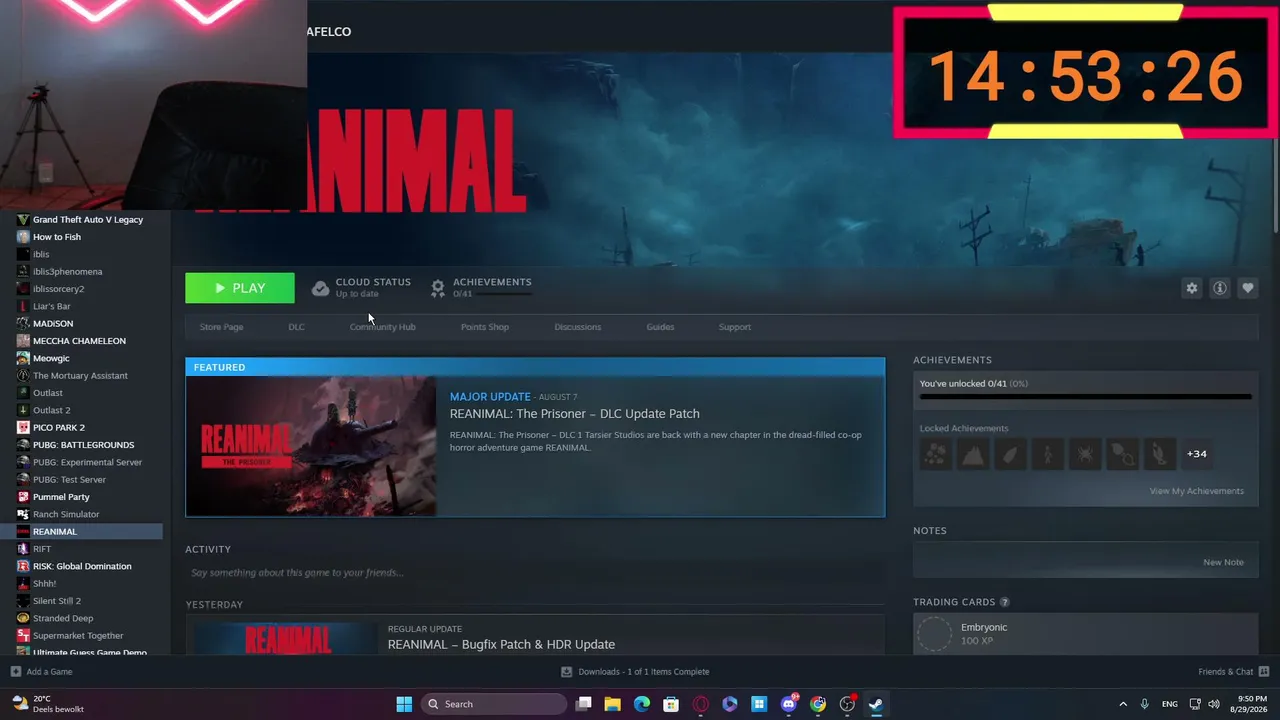This screenshot has height=720, width=1280.
Task: Click 'Downloads - 1 of 1 Items Complete' status
Action: 643,672
